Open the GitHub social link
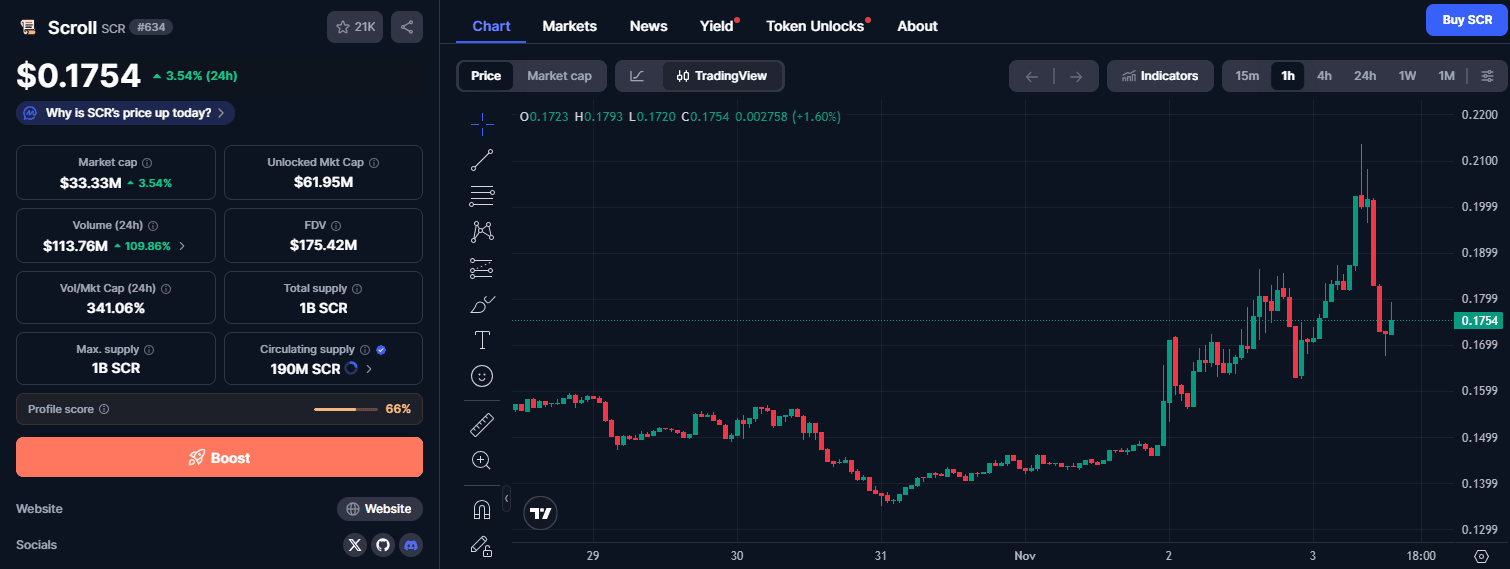The width and height of the screenshot is (1510, 569). [383, 545]
